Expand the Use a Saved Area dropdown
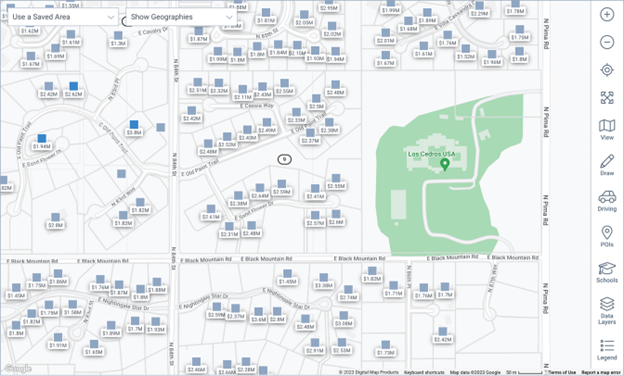Viewport: 624px width, 376px height. [63, 17]
